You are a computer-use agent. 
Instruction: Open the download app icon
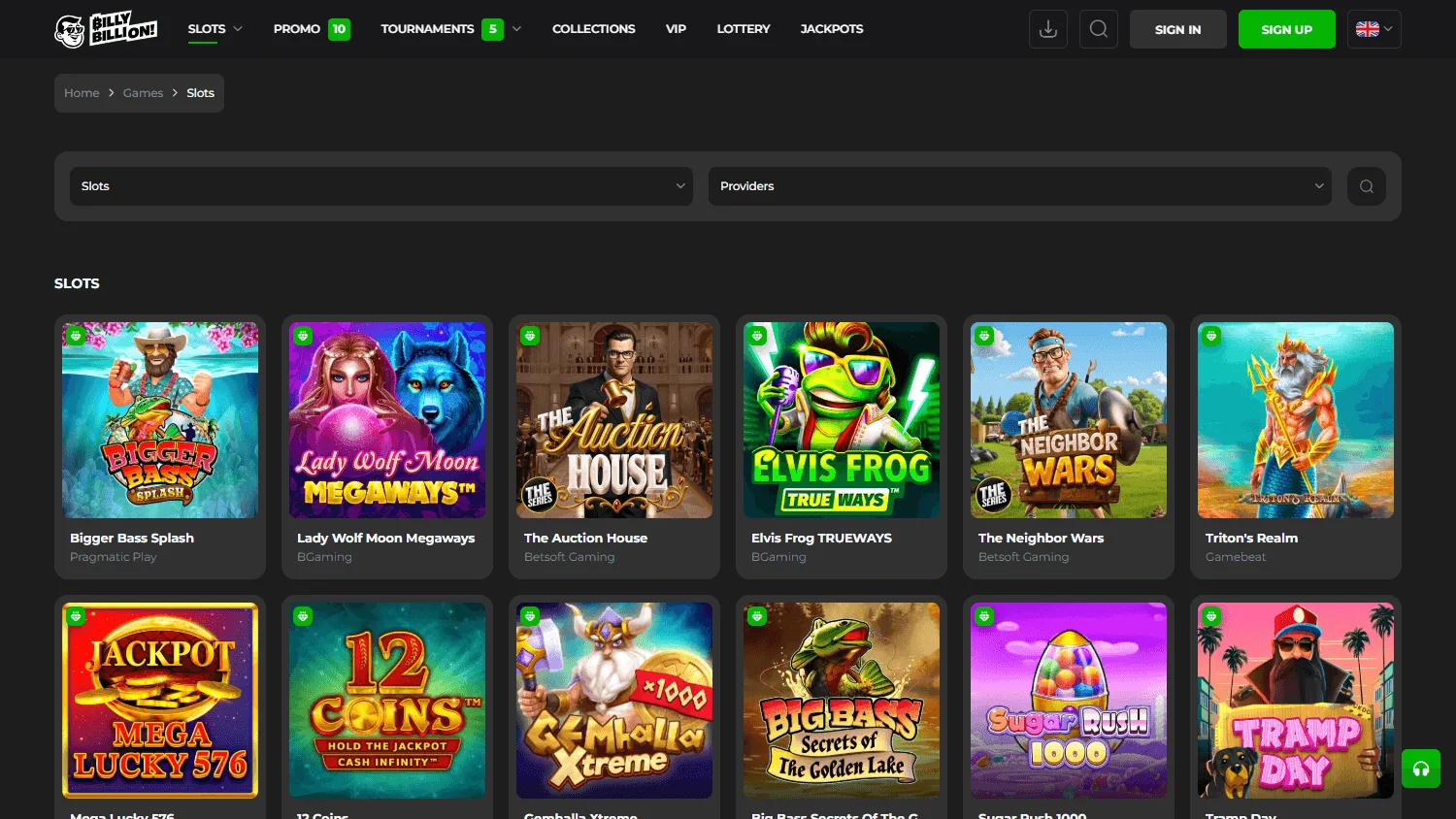point(1048,29)
